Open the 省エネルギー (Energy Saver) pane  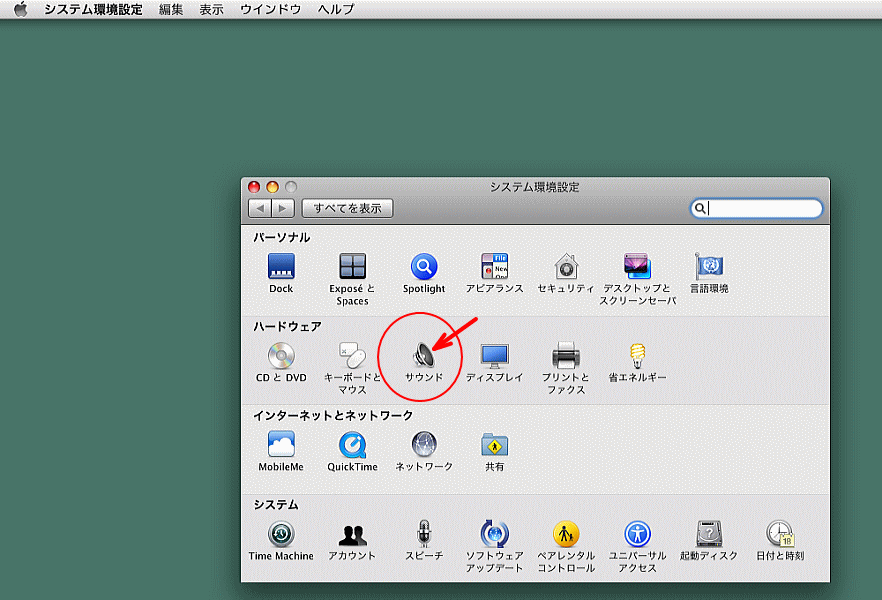(x=637, y=356)
